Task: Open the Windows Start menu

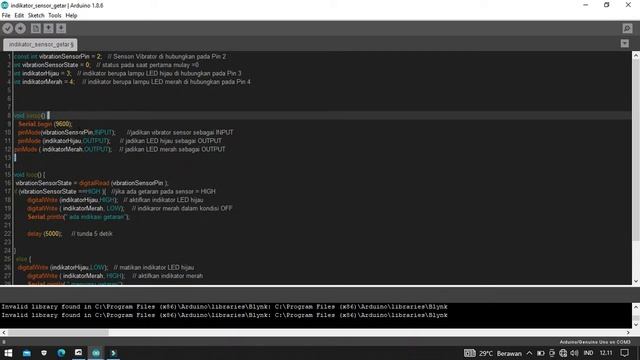Action: 8,353
